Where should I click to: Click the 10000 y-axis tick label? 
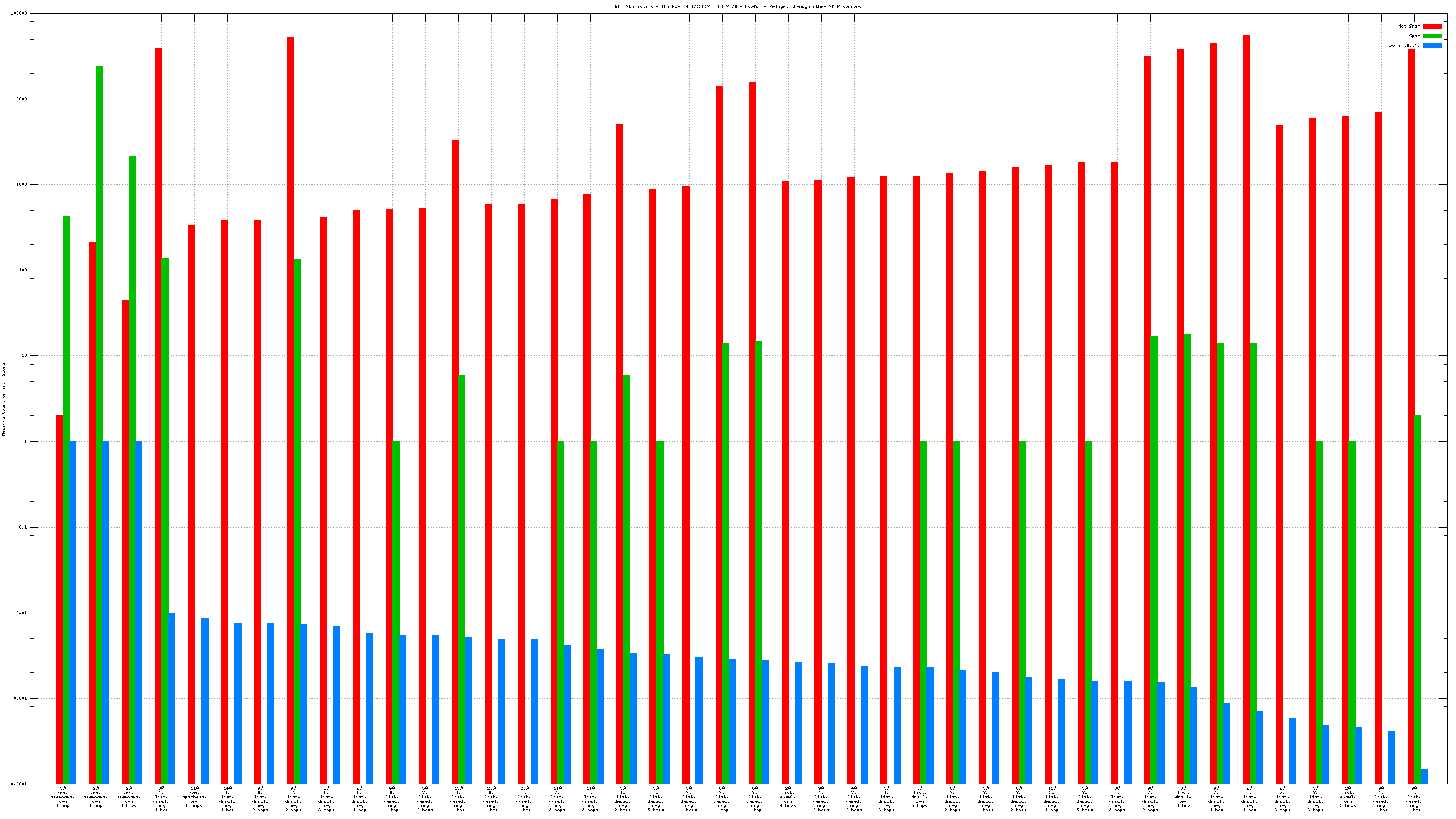(x=20, y=99)
